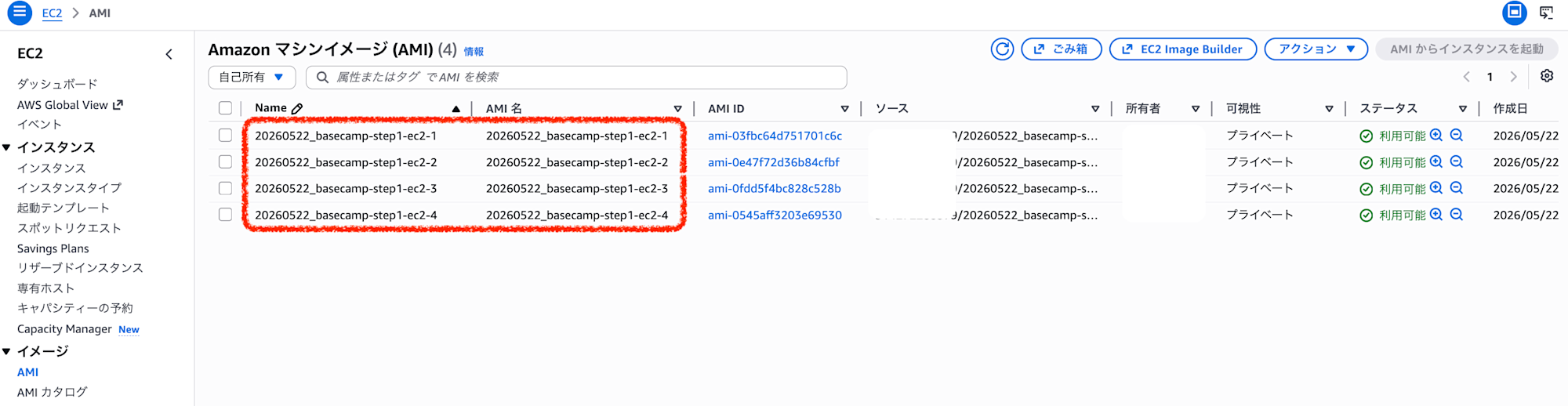Zoom-in filter icon for ec2-2 status

tap(1436, 161)
